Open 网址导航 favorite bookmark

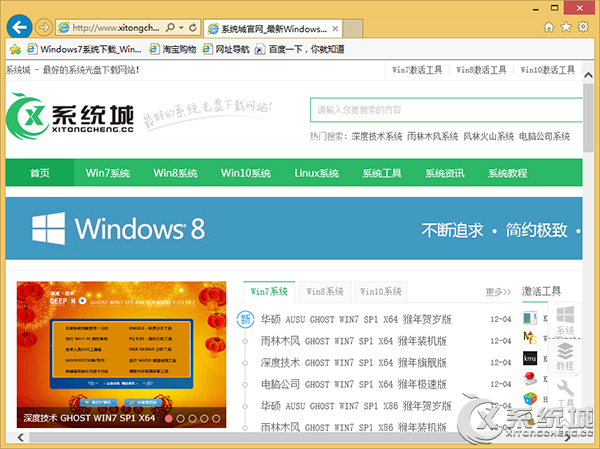click(x=226, y=49)
